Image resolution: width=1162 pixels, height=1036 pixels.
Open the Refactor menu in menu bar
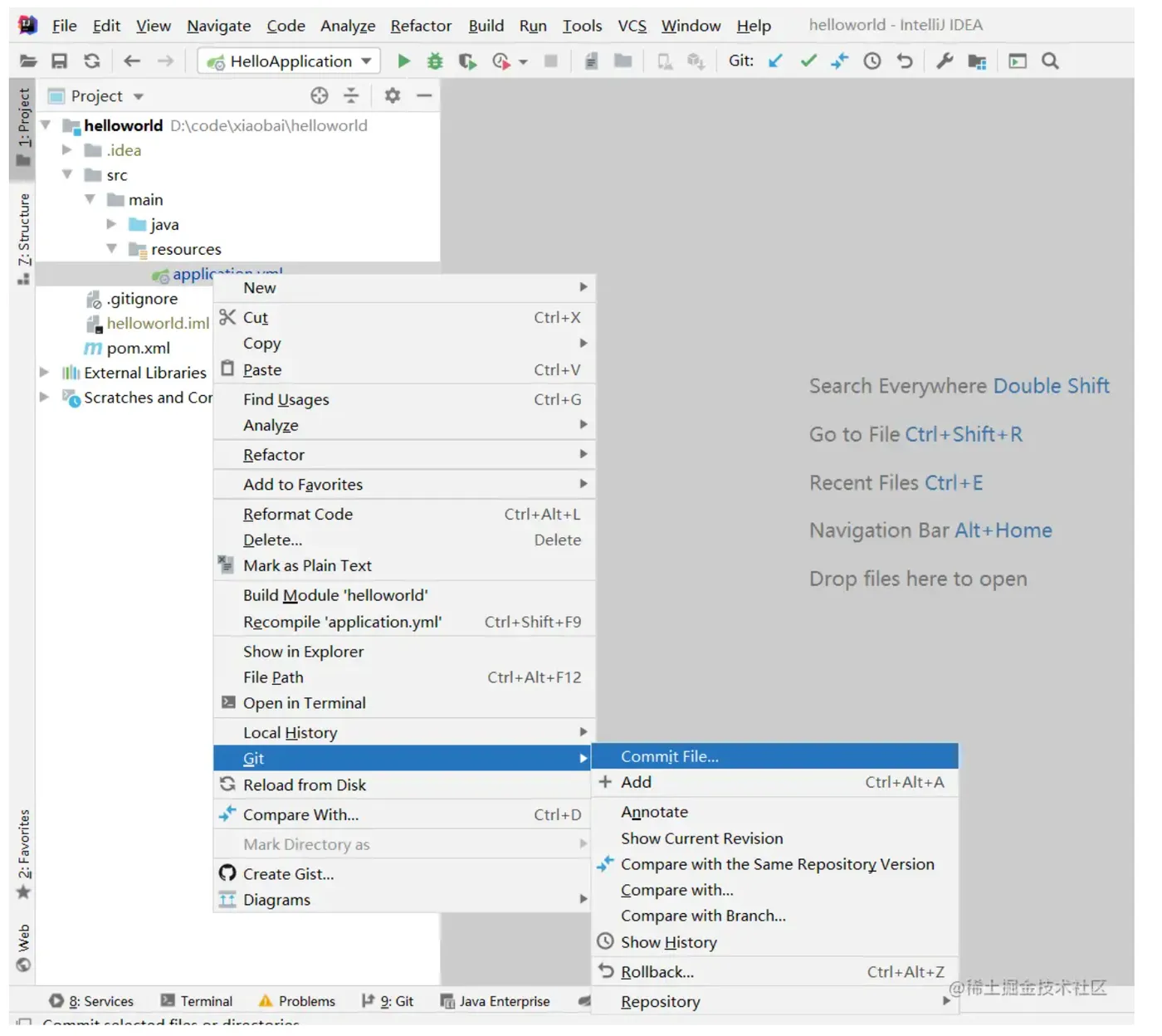[x=421, y=27]
